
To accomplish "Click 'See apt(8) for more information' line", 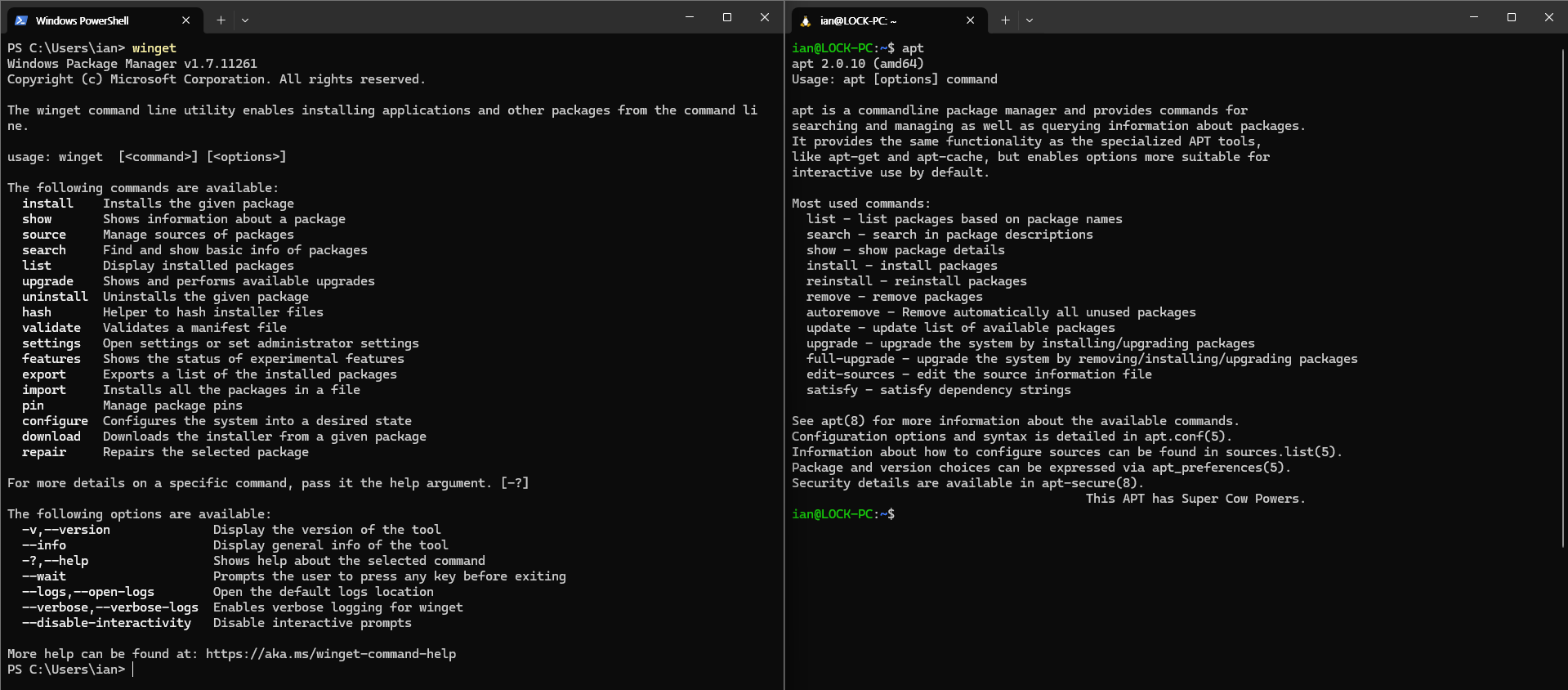I will click(x=1016, y=421).
